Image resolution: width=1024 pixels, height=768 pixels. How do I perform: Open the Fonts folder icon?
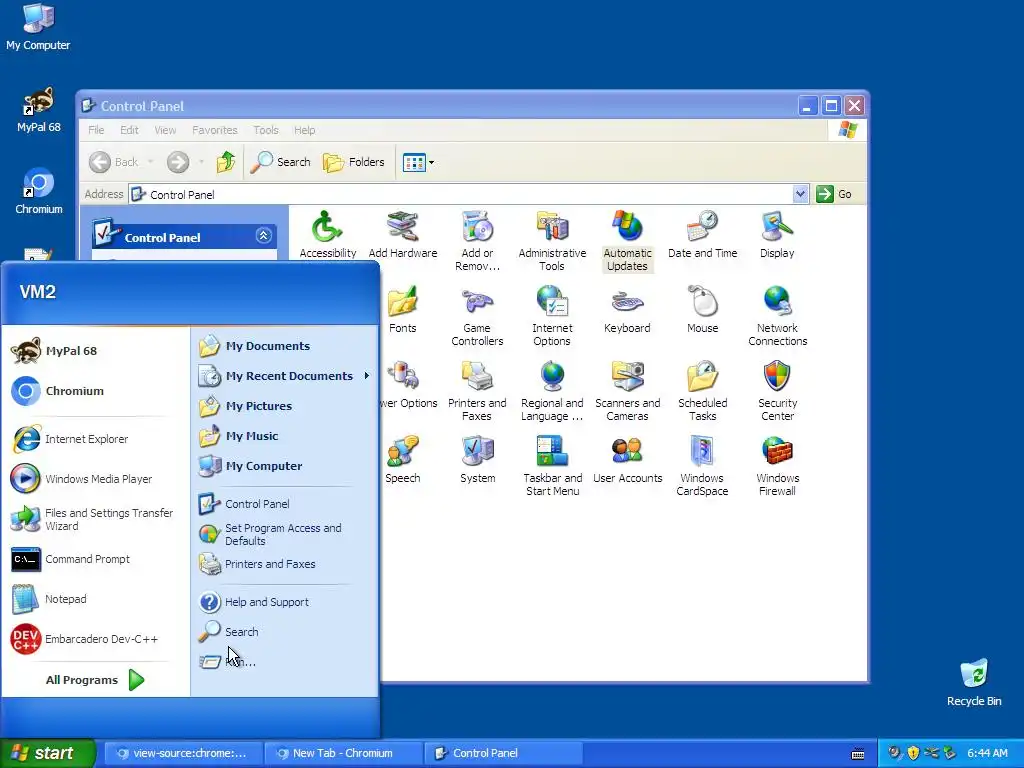click(x=402, y=310)
